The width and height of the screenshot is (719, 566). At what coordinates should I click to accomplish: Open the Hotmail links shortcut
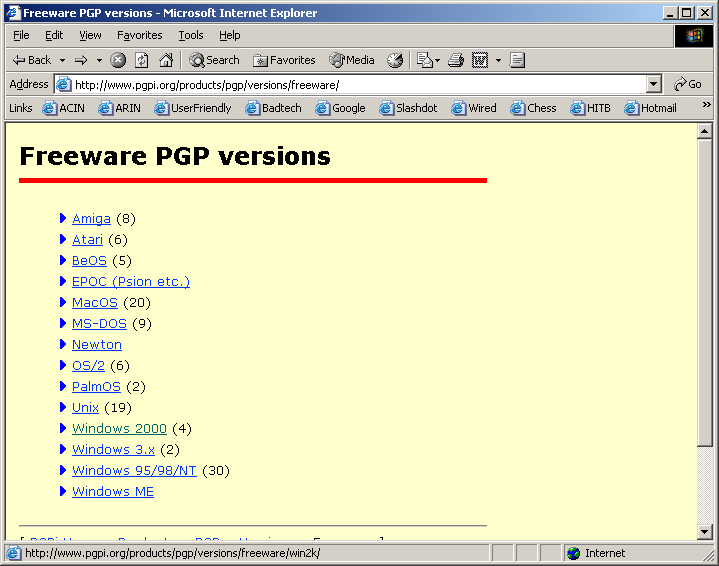point(650,108)
